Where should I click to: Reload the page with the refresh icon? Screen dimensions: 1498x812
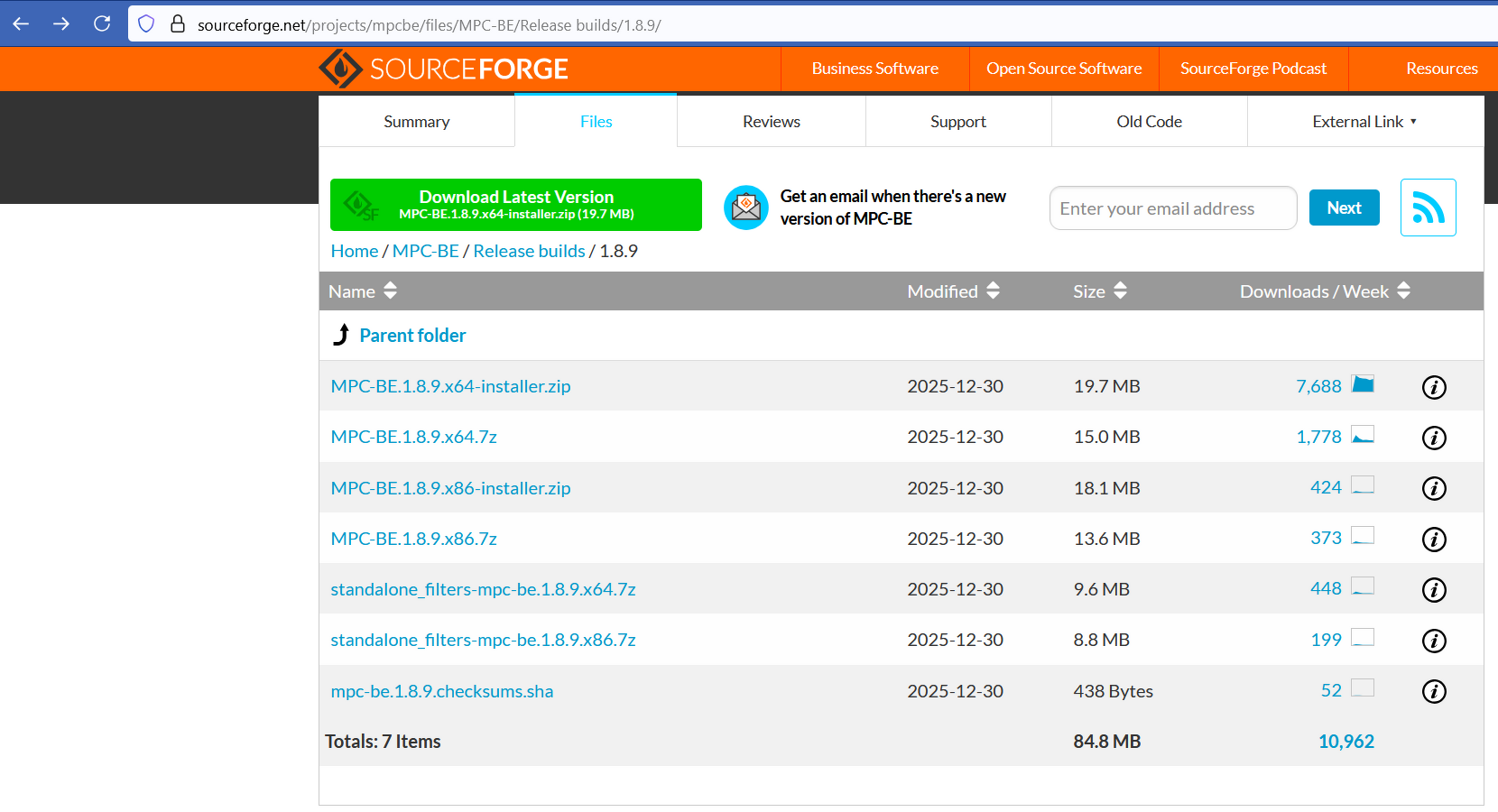[x=102, y=24]
